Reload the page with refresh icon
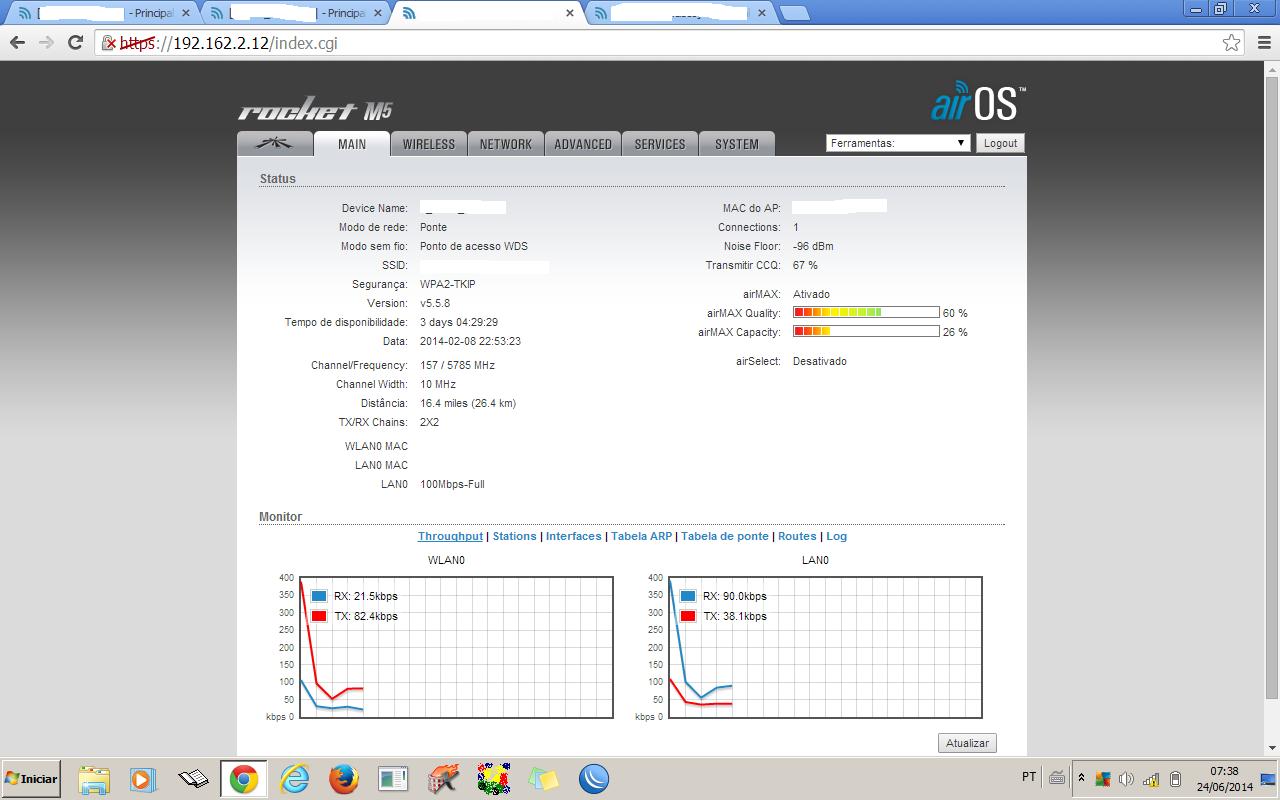The width and height of the screenshot is (1280, 800). tap(75, 42)
